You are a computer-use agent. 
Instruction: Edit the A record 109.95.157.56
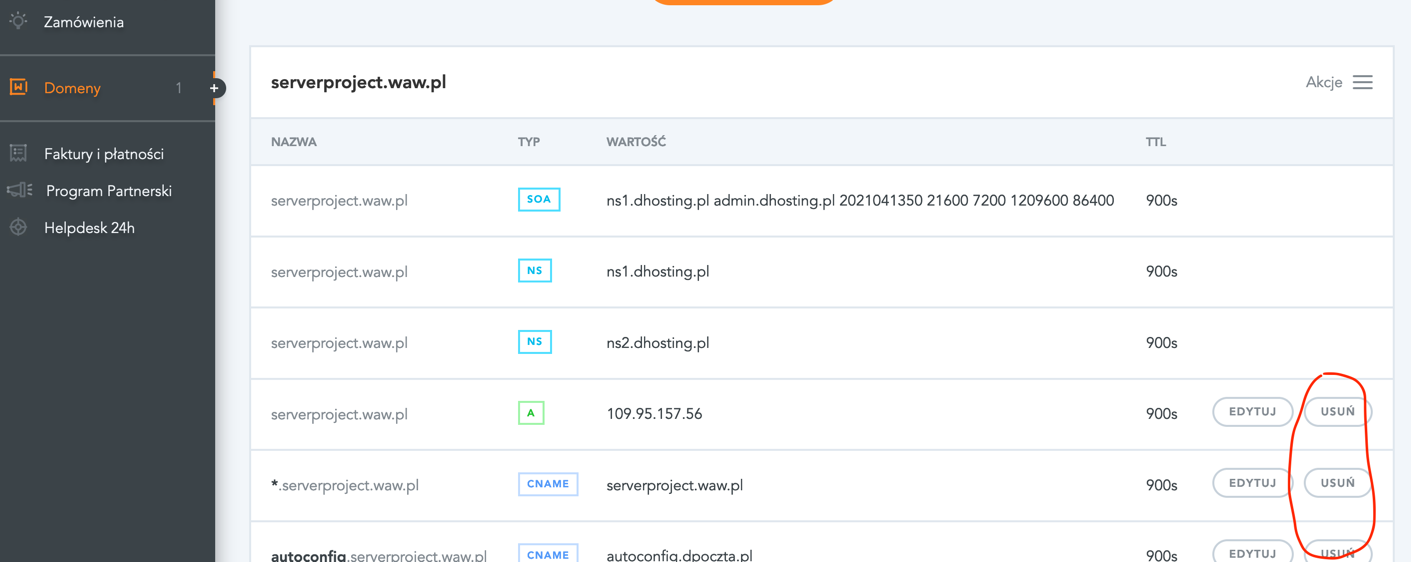1252,412
